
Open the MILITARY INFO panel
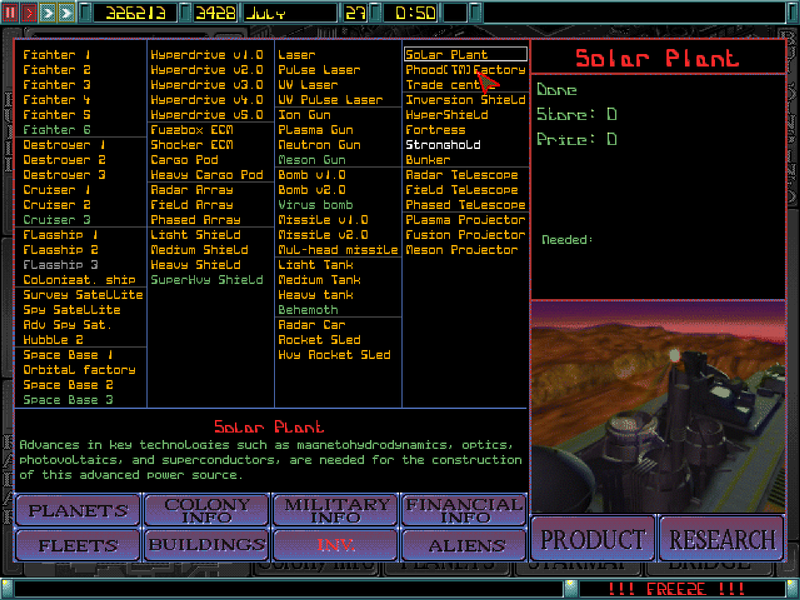click(335, 511)
